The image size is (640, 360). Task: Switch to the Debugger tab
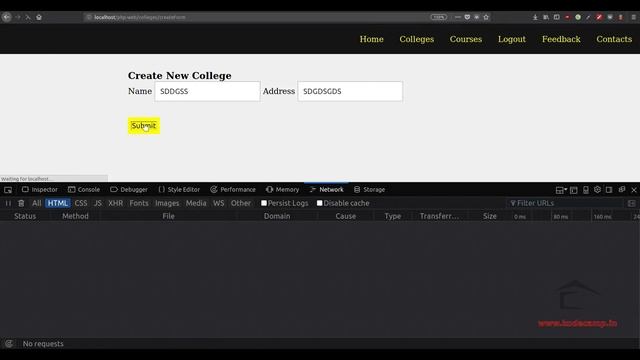[x=129, y=189]
